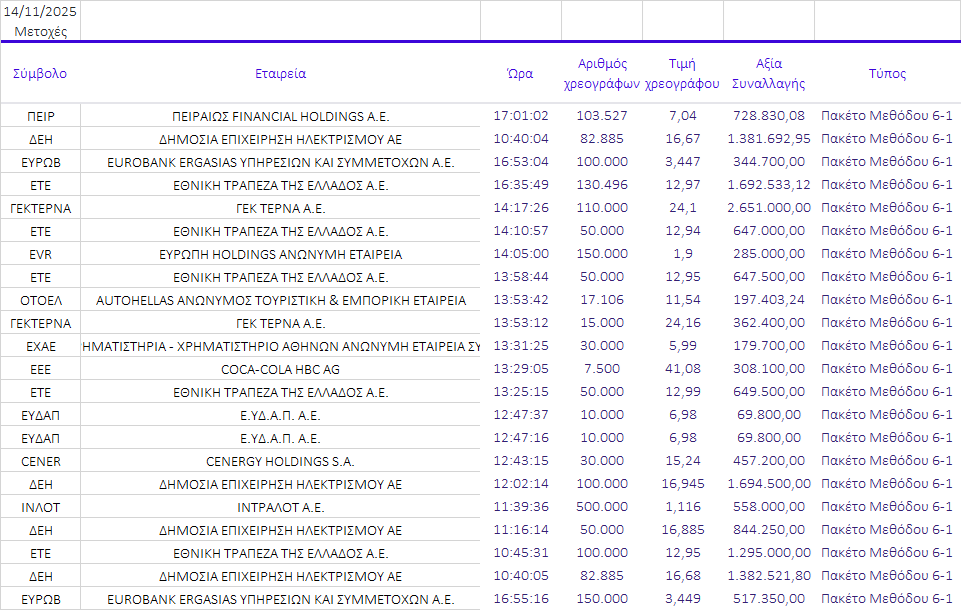Click the 2.651.000,00 transaction value cell
The image size is (961, 610).
pyautogui.click(x=768, y=208)
